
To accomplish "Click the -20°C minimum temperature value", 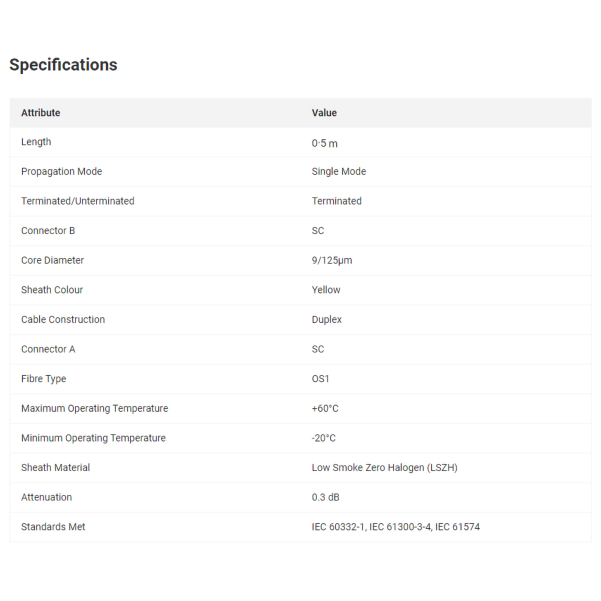I will pos(324,438).
